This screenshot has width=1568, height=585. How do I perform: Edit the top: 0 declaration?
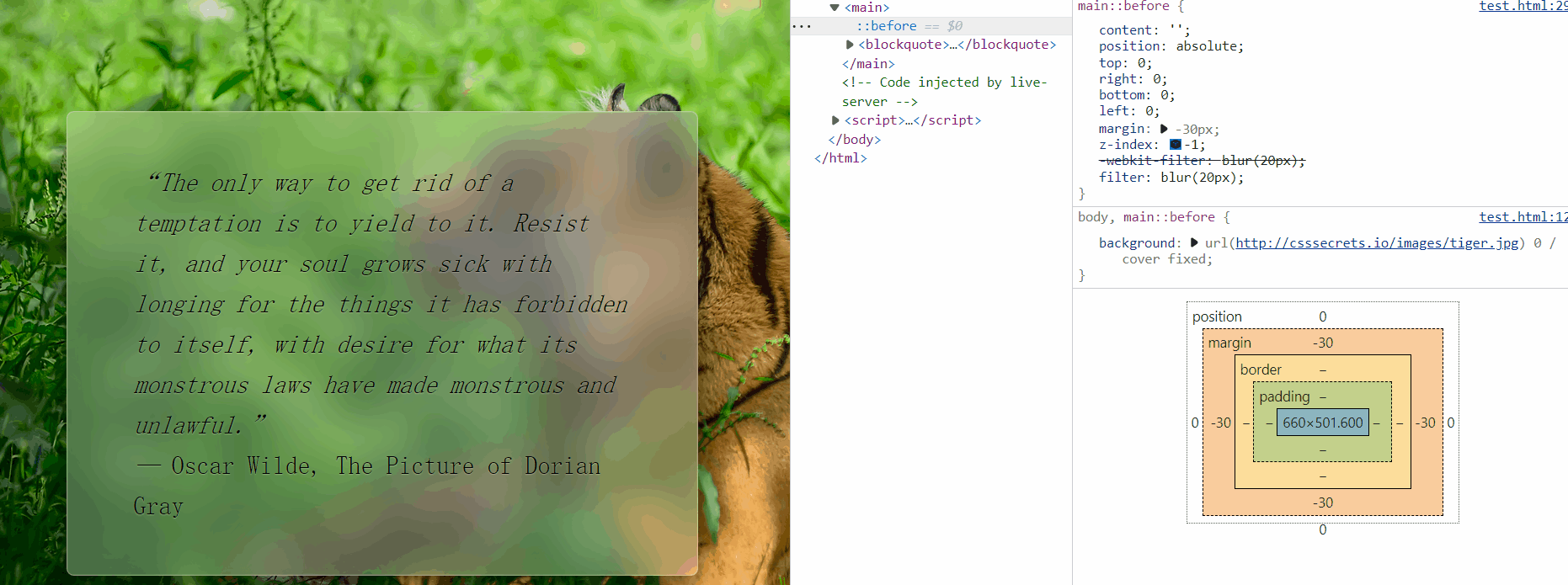click(1125, 63)
